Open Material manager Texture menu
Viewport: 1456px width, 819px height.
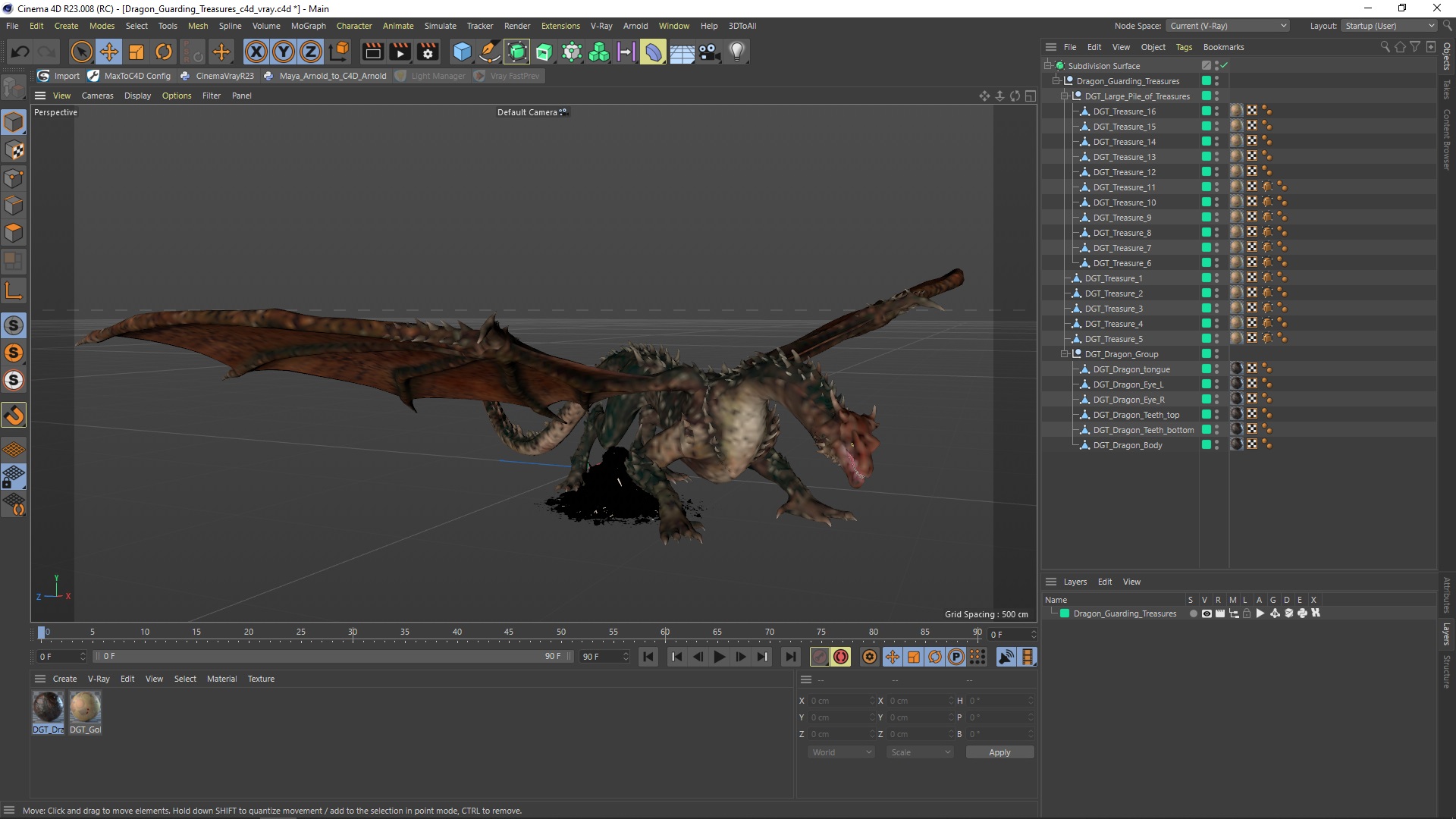pyautogui.click(x=261, y=679)
